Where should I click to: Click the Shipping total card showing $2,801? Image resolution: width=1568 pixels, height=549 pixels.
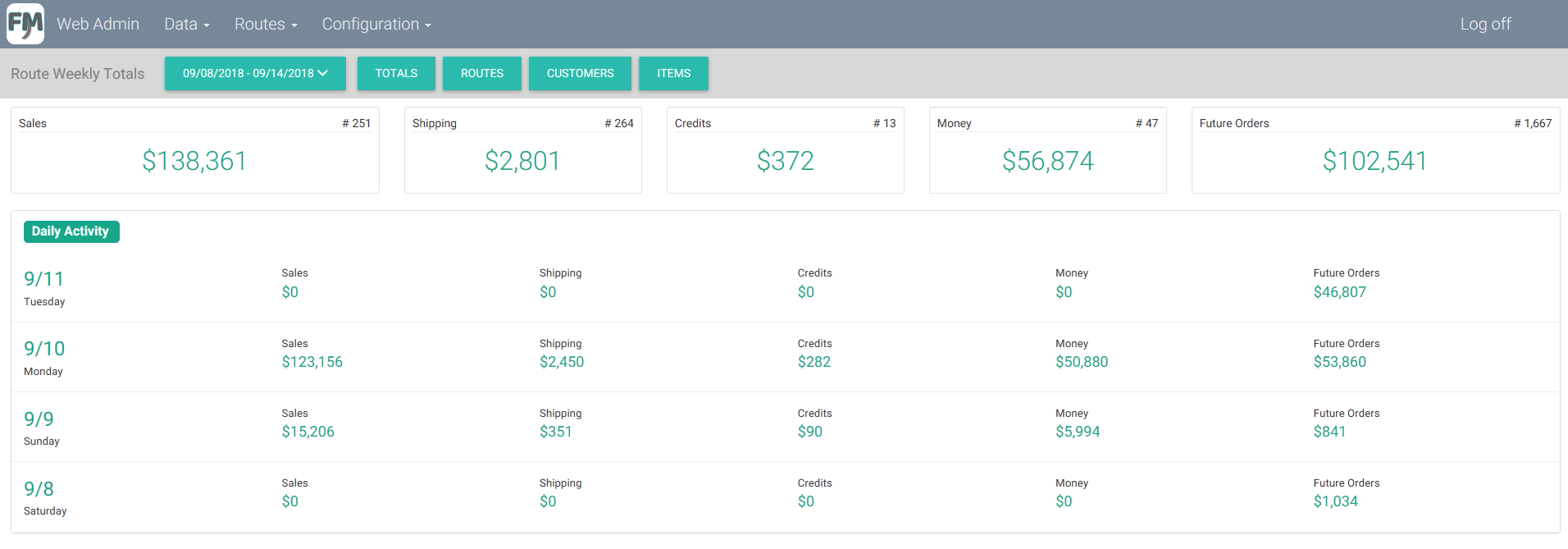[522, 160]
